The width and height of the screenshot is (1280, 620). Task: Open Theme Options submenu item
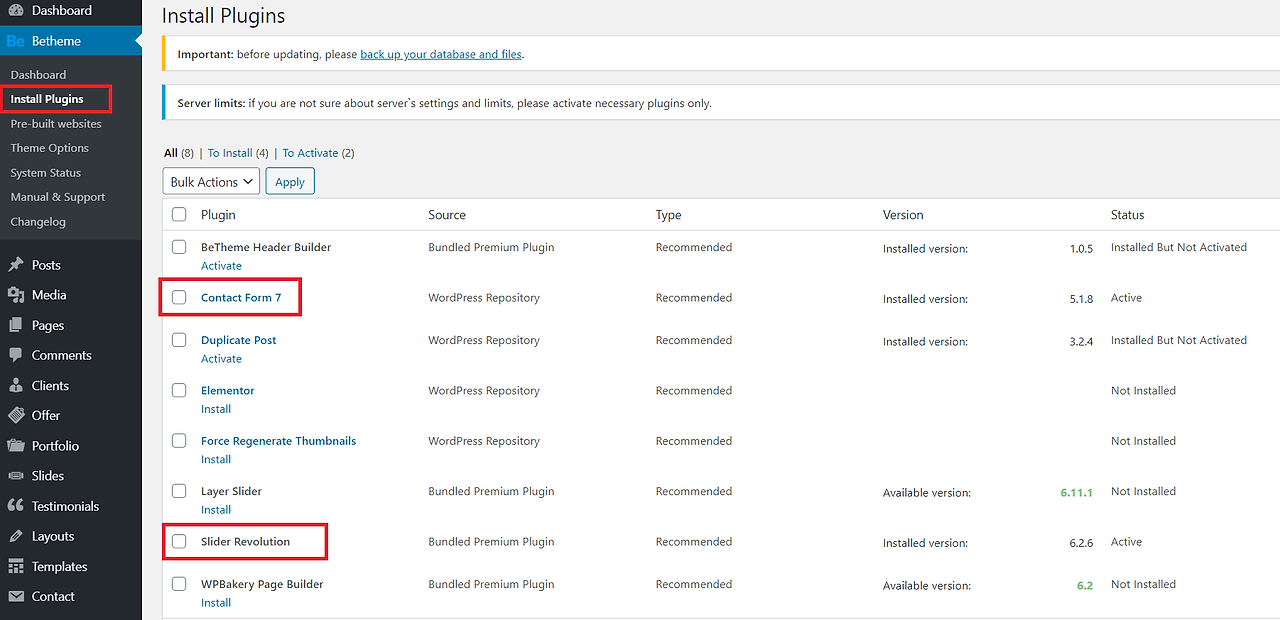point(50,148)
